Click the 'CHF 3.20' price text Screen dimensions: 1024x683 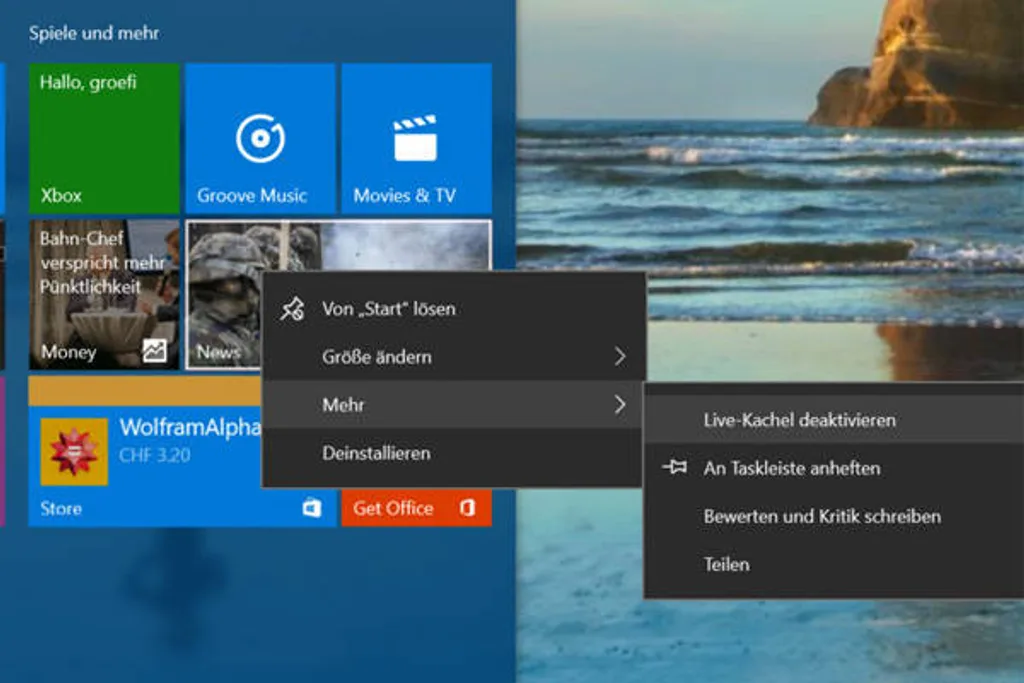[155, 455]
